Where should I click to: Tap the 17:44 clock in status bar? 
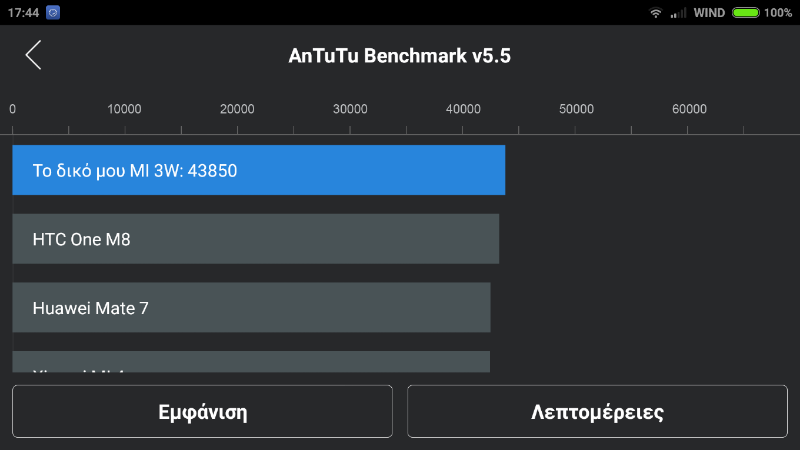23,13
